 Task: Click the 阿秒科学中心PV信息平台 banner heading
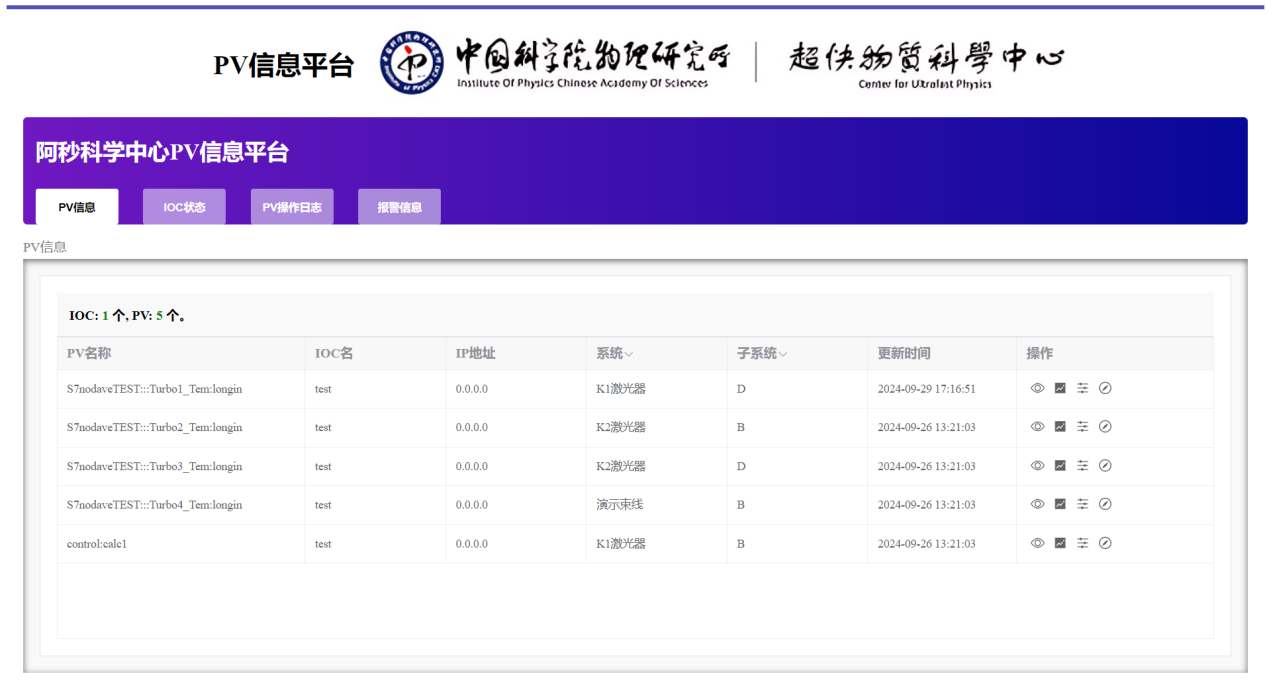pyautogui.click(x=162, y=152)
